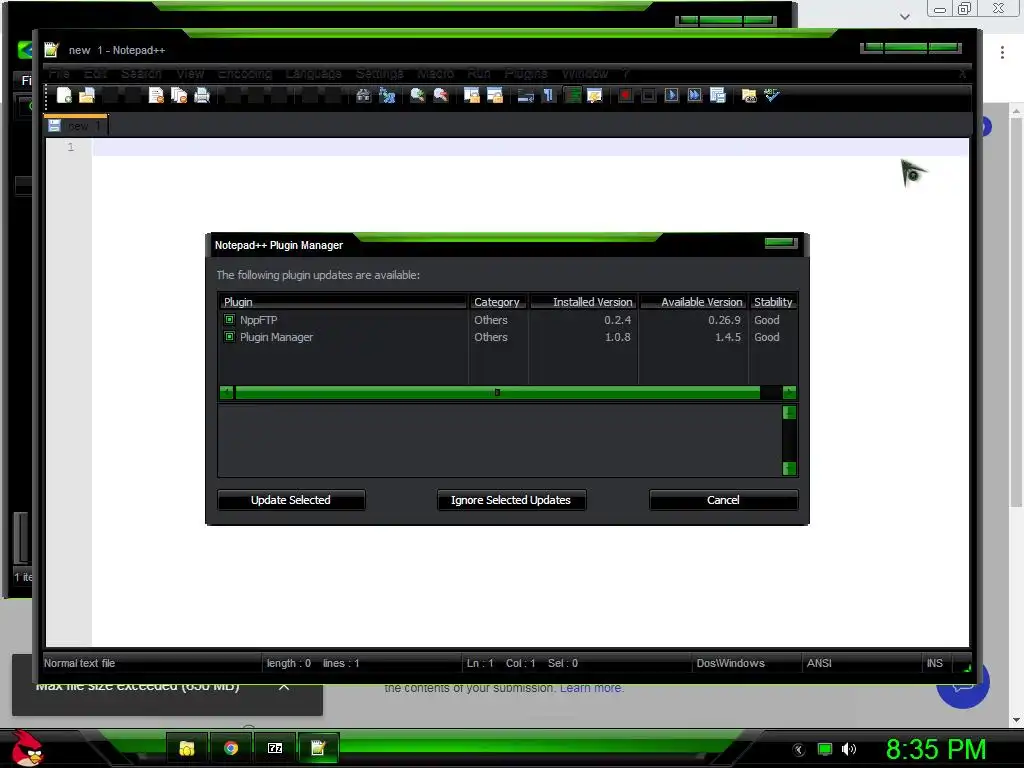Open the Language menu
Viewport: 1024px width, 768px height.
[313, 73]
